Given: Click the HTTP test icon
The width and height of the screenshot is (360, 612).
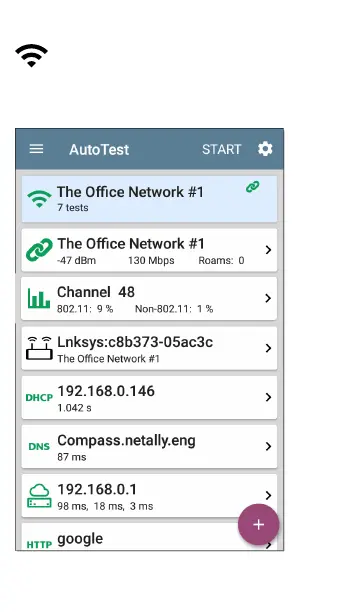Looking at the screenshot, I should coord(39,544).
